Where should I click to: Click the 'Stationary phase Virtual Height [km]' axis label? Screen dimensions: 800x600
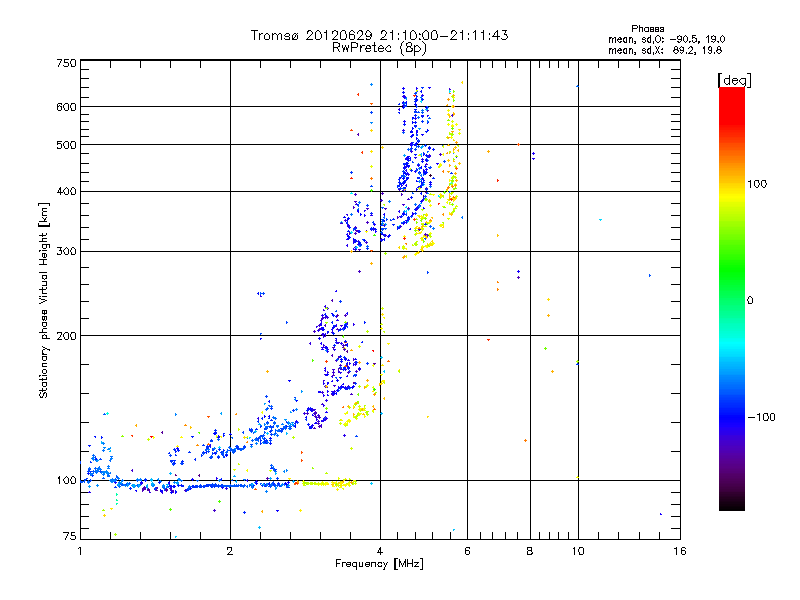coord(43,301)
